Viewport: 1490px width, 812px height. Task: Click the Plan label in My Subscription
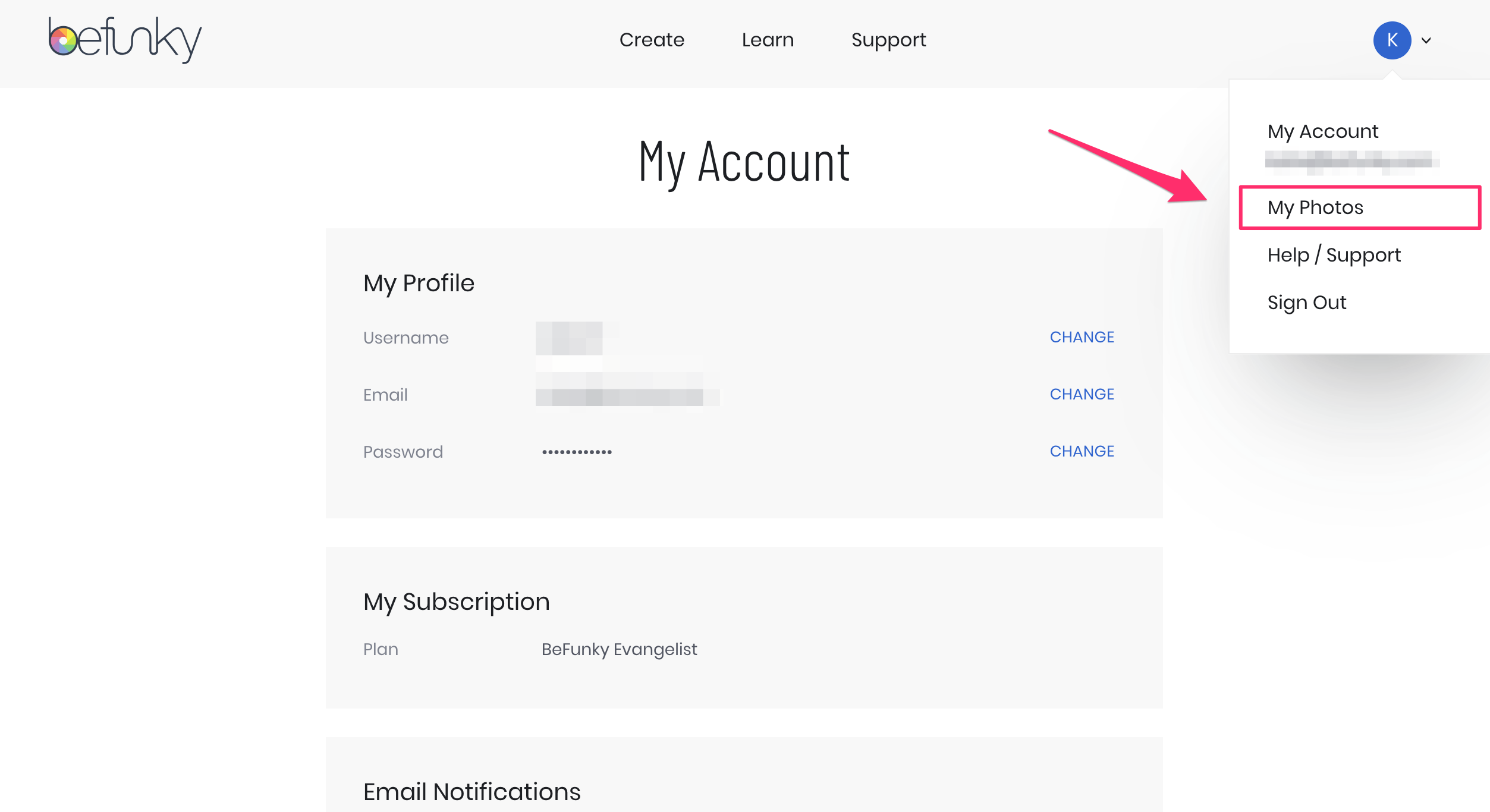(381, 649)
